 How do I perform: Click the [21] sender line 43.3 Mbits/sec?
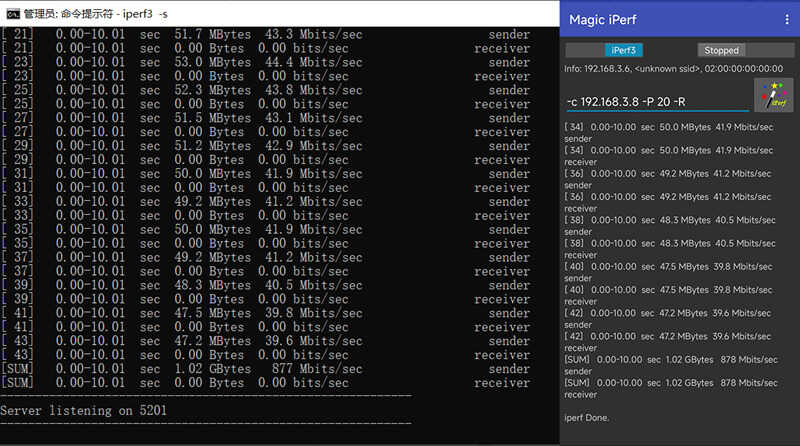(x=265, y=34)
